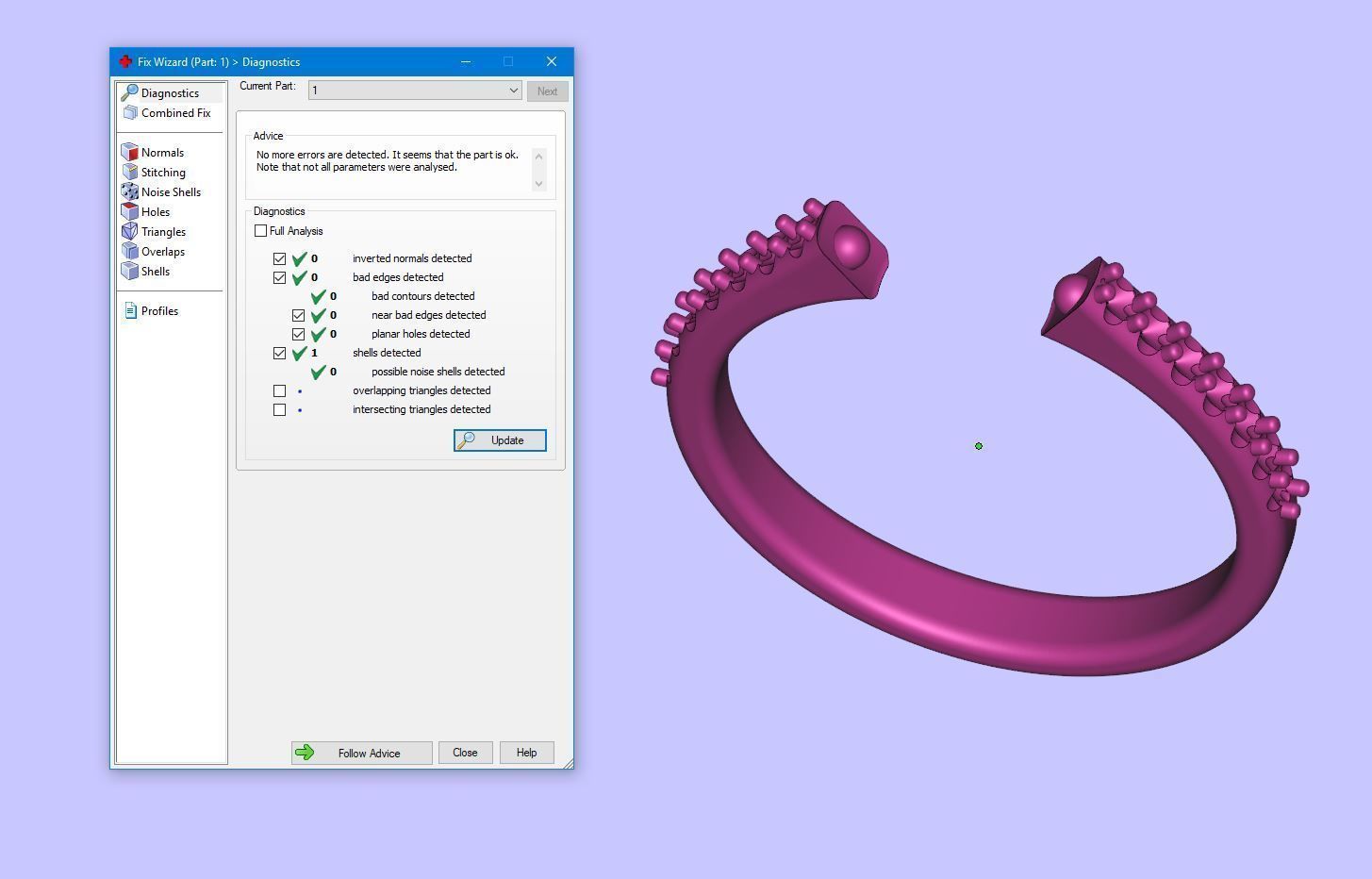
Task: Open Profiles in the sidebar
Action: coord(159,310)
